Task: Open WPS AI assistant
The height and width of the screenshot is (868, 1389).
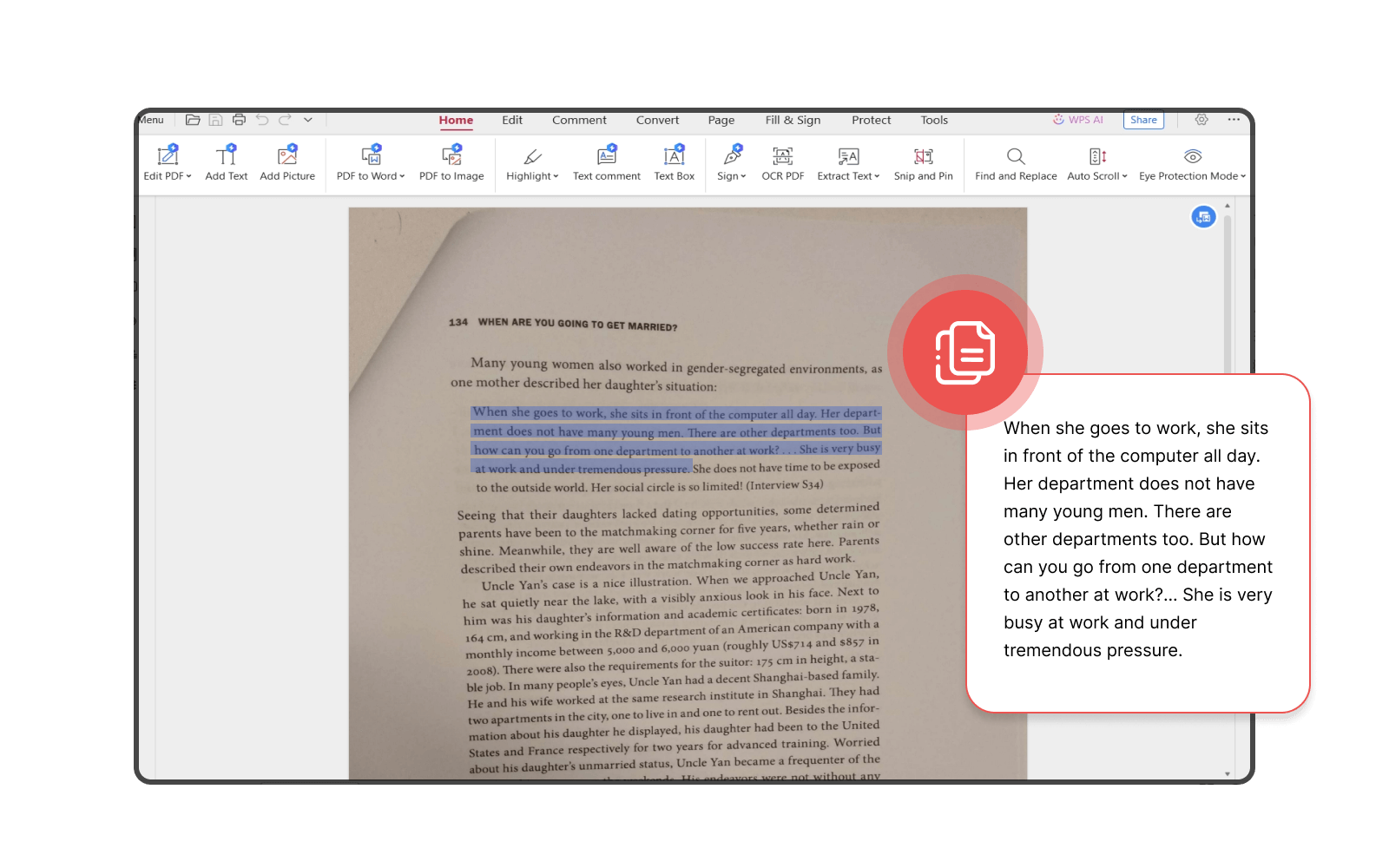Action: tap(1078, 121)
